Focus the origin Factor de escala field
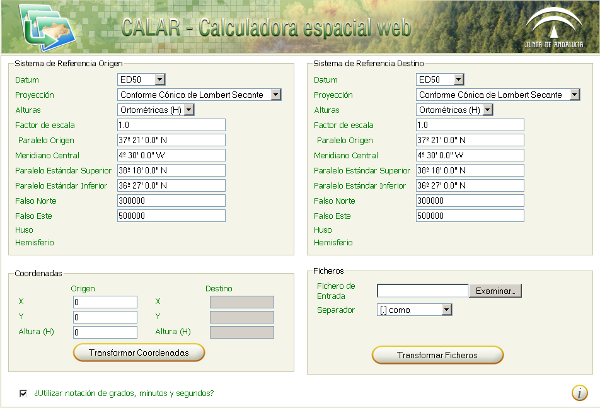 (171, 125)
